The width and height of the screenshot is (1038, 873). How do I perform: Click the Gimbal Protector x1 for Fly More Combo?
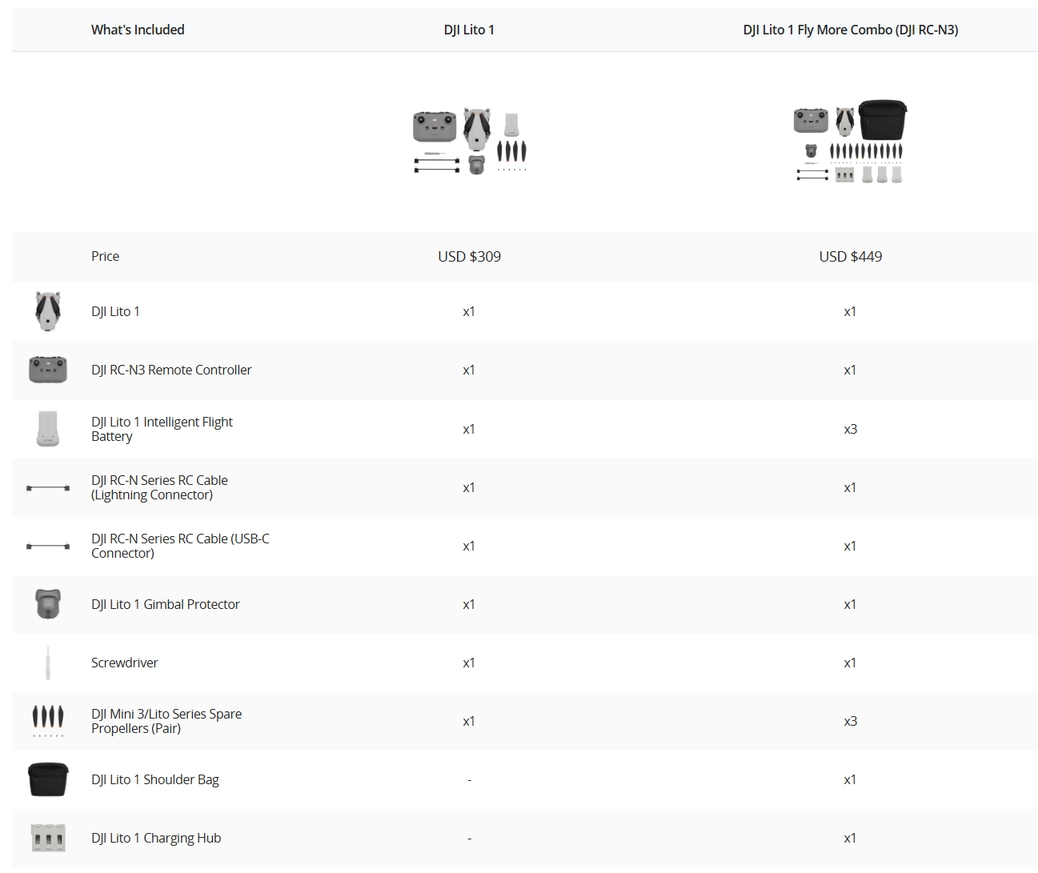pos(850,604)
